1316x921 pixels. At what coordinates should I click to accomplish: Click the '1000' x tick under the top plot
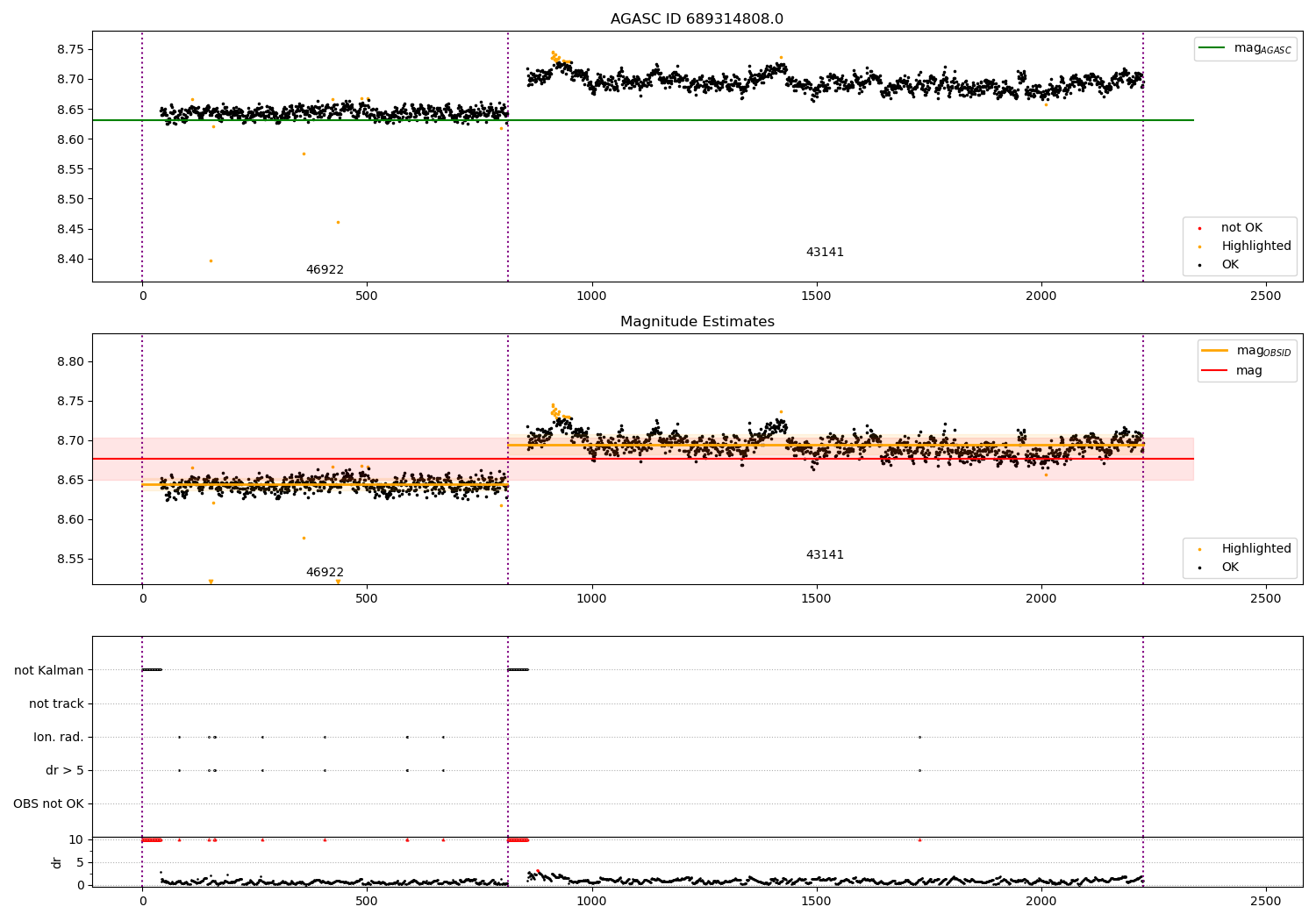pos(591,296)
